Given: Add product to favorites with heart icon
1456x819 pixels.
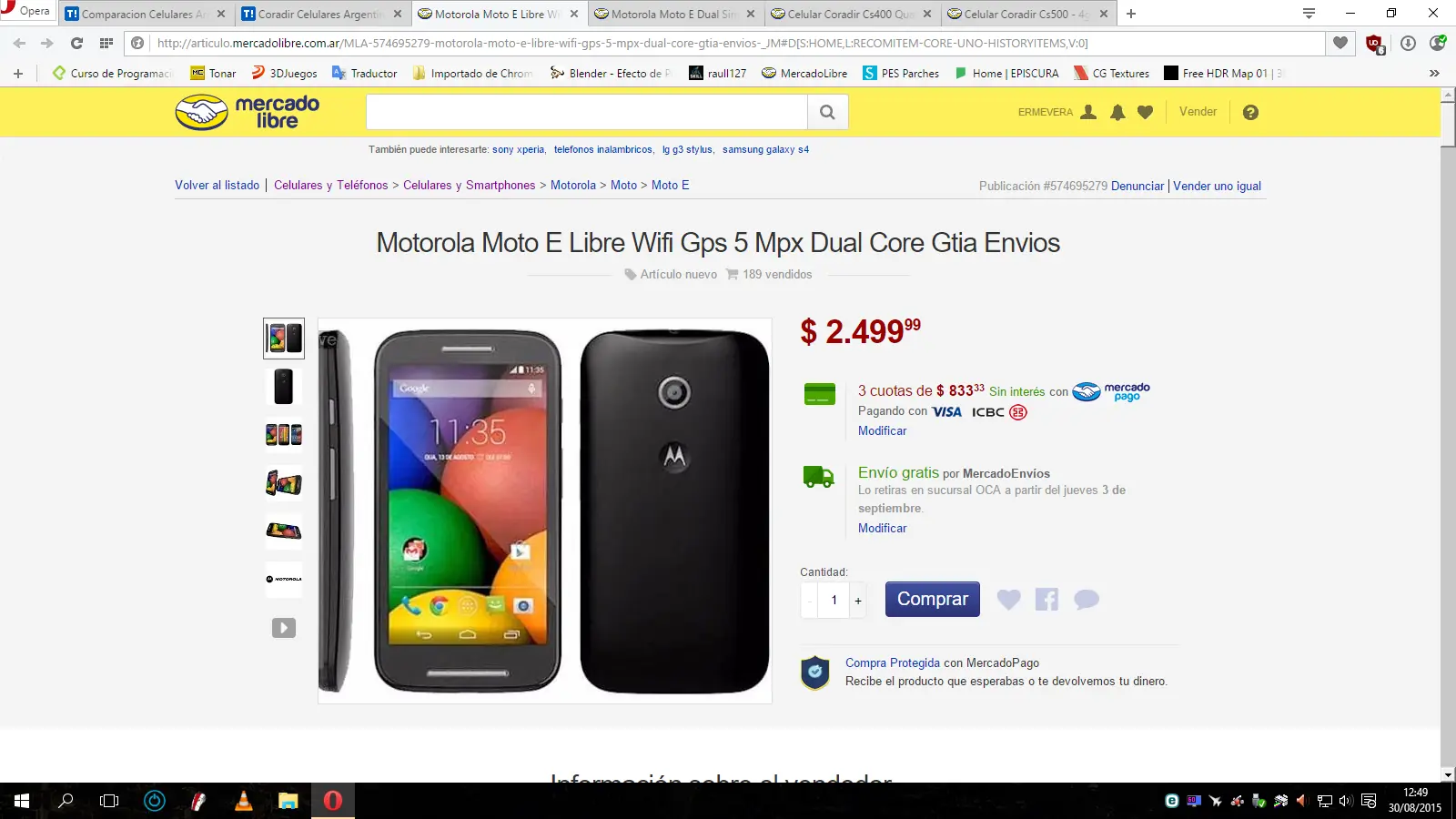Looking at the screenshot, I should [1008, 600].
